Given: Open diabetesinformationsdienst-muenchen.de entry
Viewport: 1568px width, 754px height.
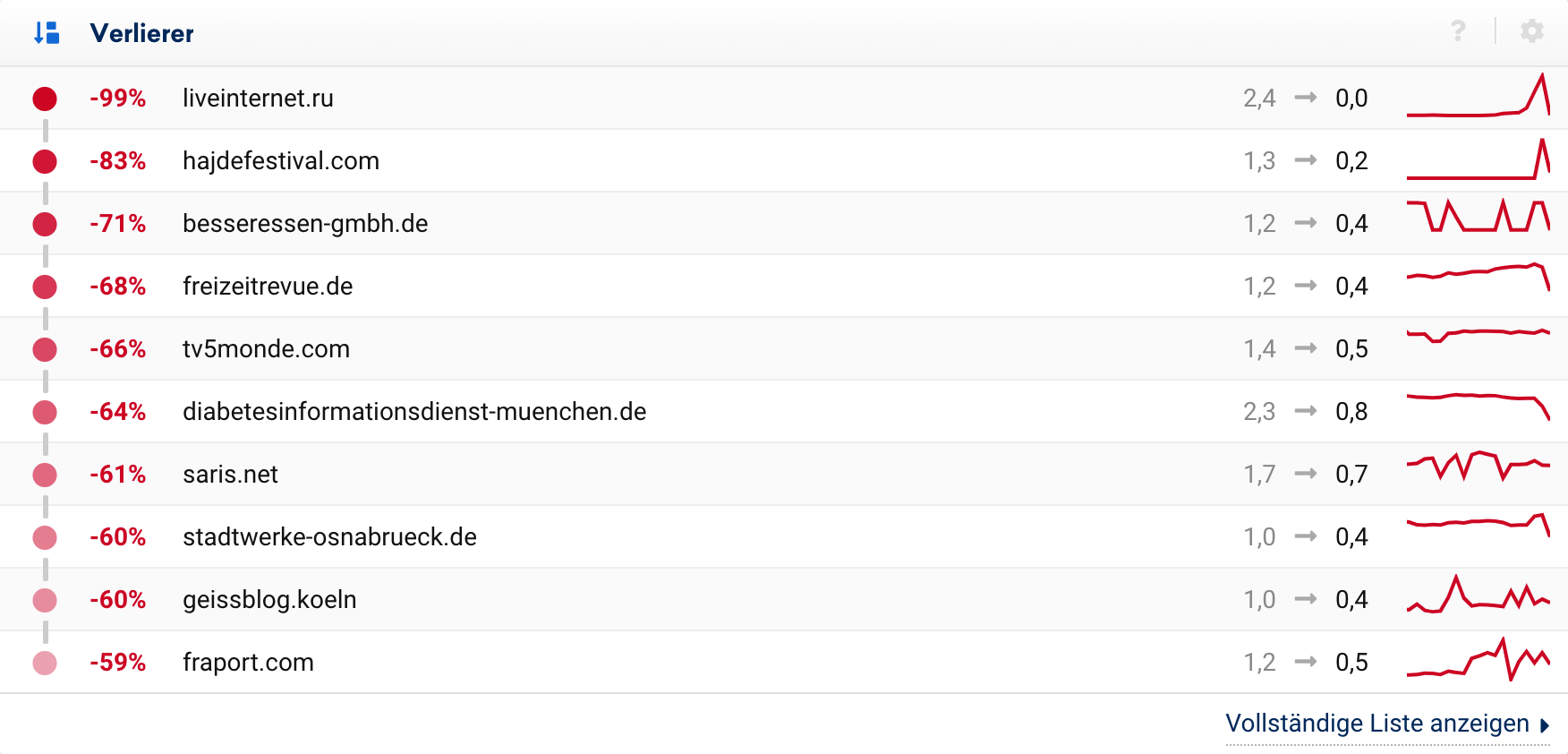Looking at the screenshot, I should click(x=414, y=411).
